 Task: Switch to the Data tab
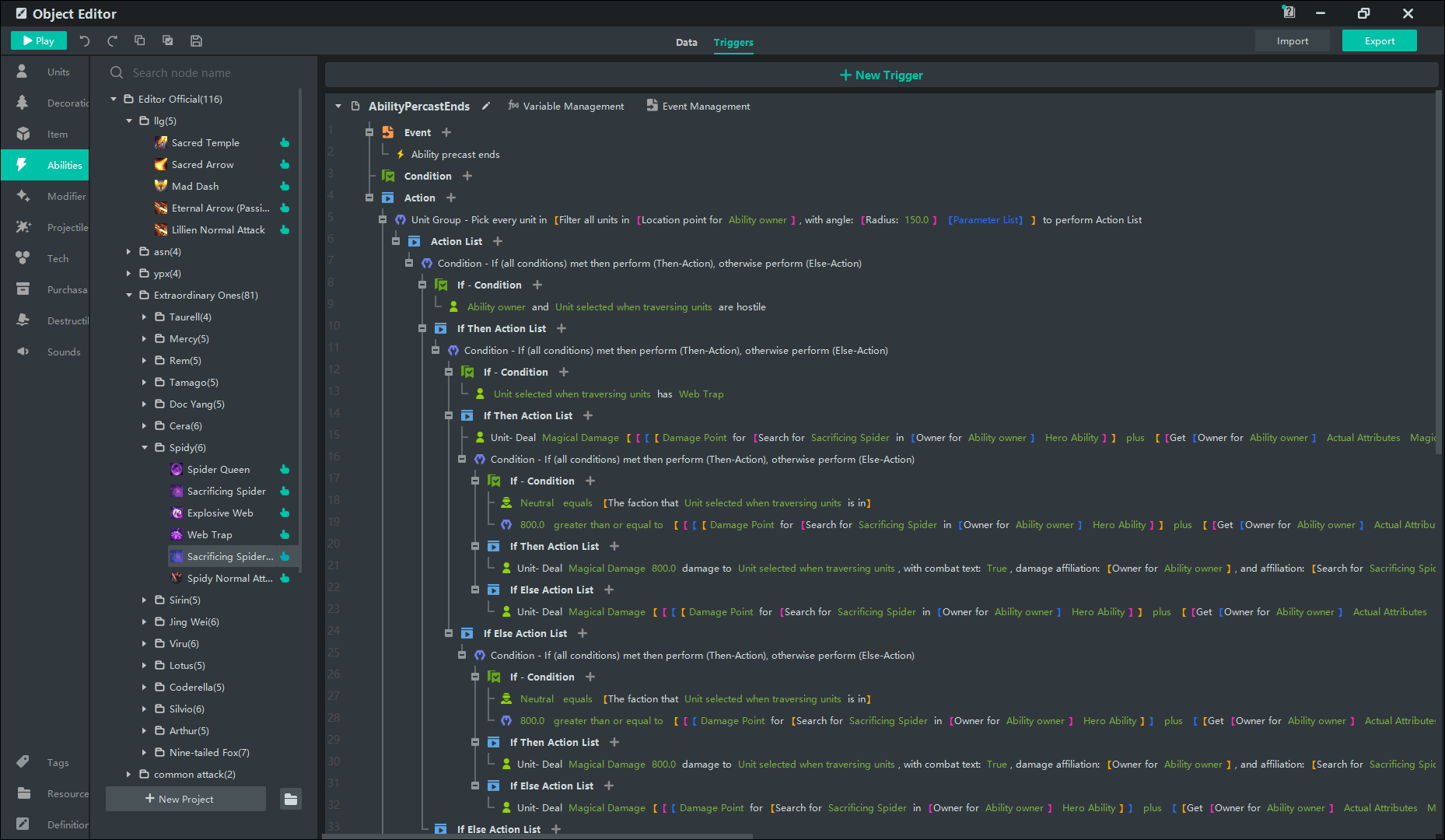686,43
